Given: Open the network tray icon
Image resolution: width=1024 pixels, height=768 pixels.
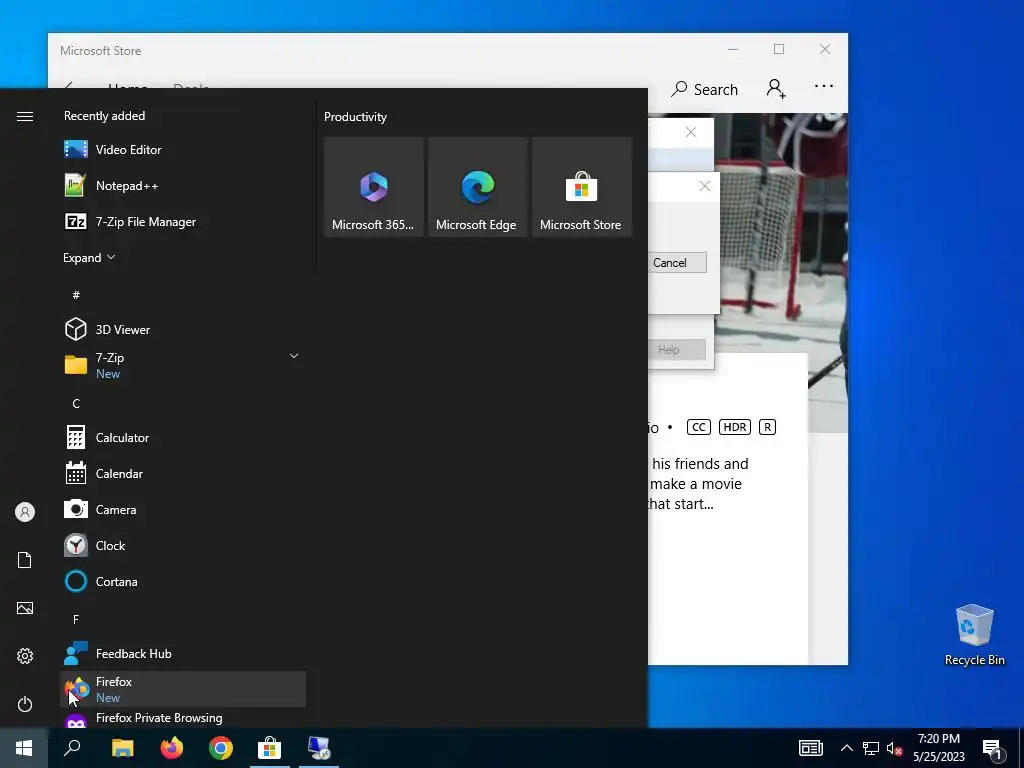Looking at the screenshot, I should pos(871,748).
